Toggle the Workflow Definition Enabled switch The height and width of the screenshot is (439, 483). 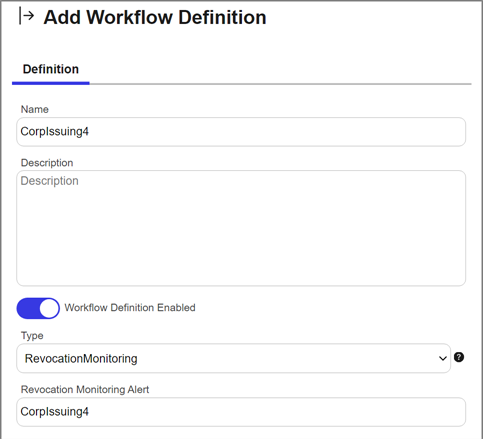click(x=38, y=308)
